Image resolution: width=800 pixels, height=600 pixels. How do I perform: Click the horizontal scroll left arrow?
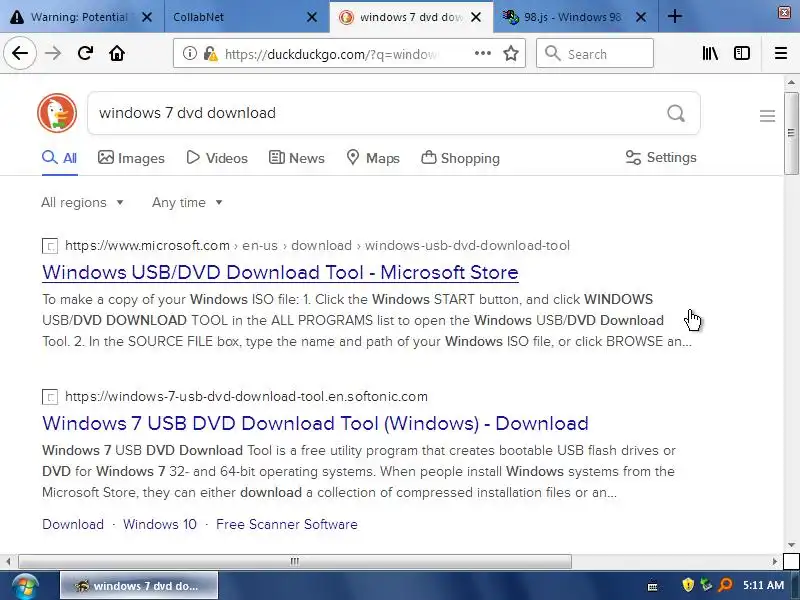coord(8,561)
